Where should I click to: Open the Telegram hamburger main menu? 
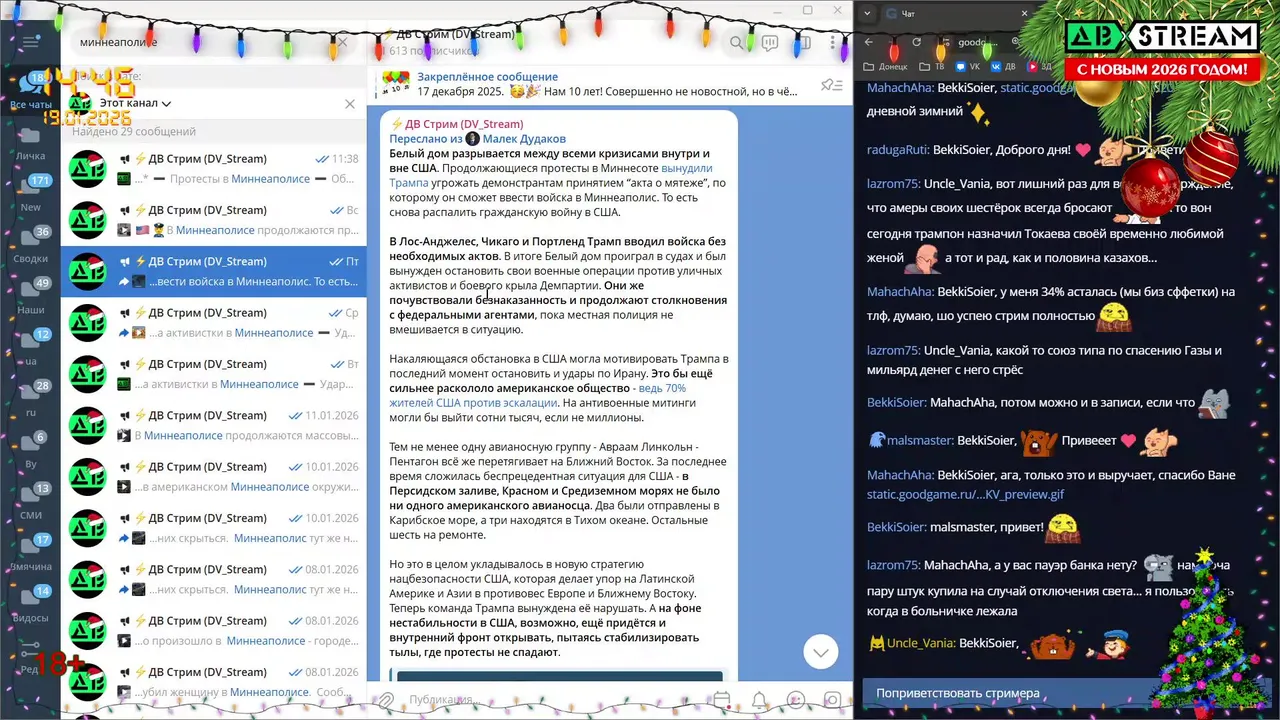(30, 42)
